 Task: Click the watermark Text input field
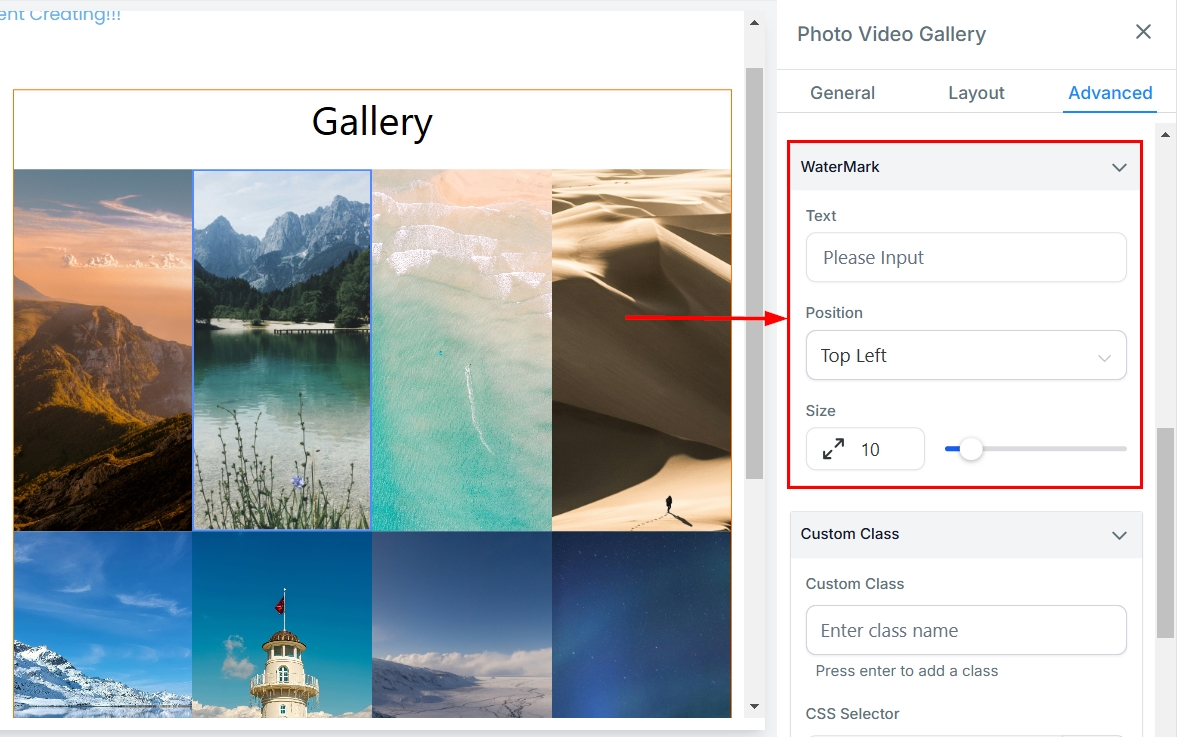(x=965, y=258)
